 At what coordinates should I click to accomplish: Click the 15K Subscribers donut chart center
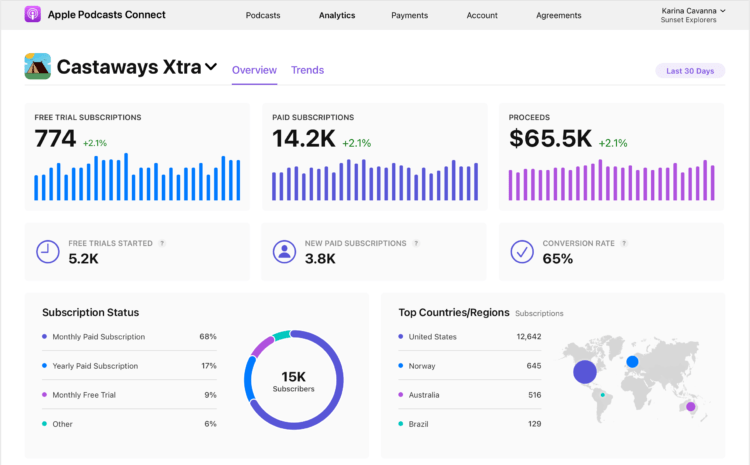(294, 381)
